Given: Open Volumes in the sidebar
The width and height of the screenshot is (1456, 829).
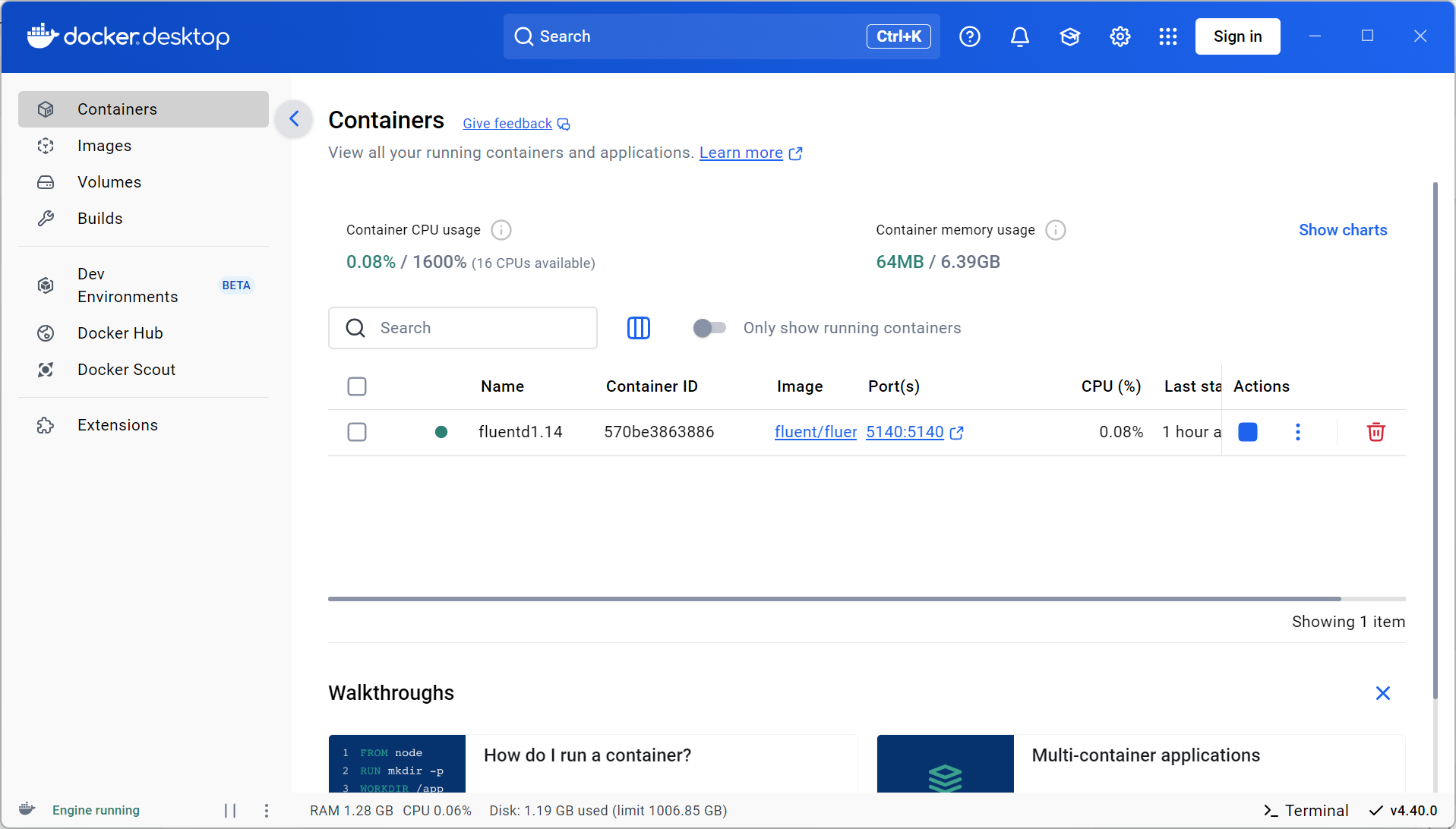Looking at the screenshot, I should pos(144,182).
